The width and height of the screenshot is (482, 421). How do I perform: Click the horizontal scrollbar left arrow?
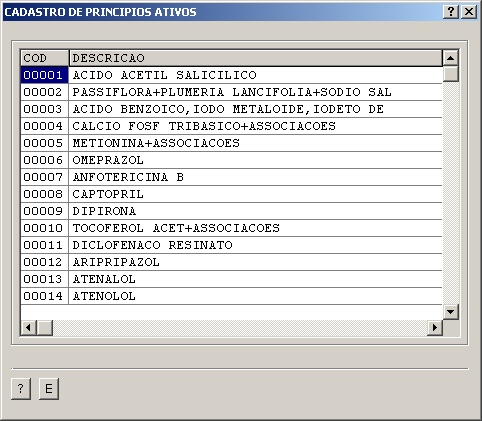29,328
